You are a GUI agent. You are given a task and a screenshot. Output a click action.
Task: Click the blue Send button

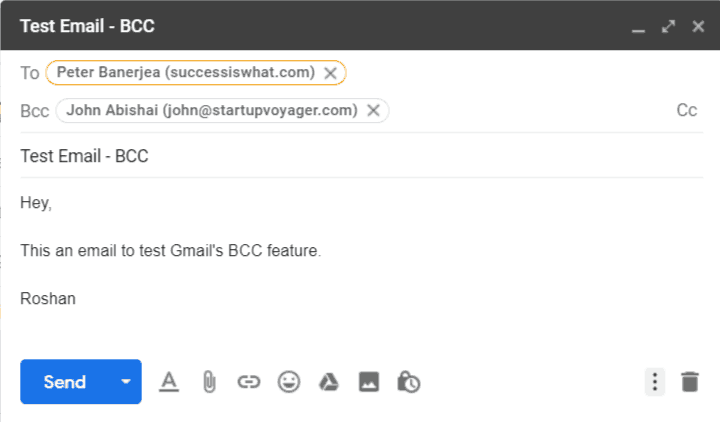coord(65,381)
